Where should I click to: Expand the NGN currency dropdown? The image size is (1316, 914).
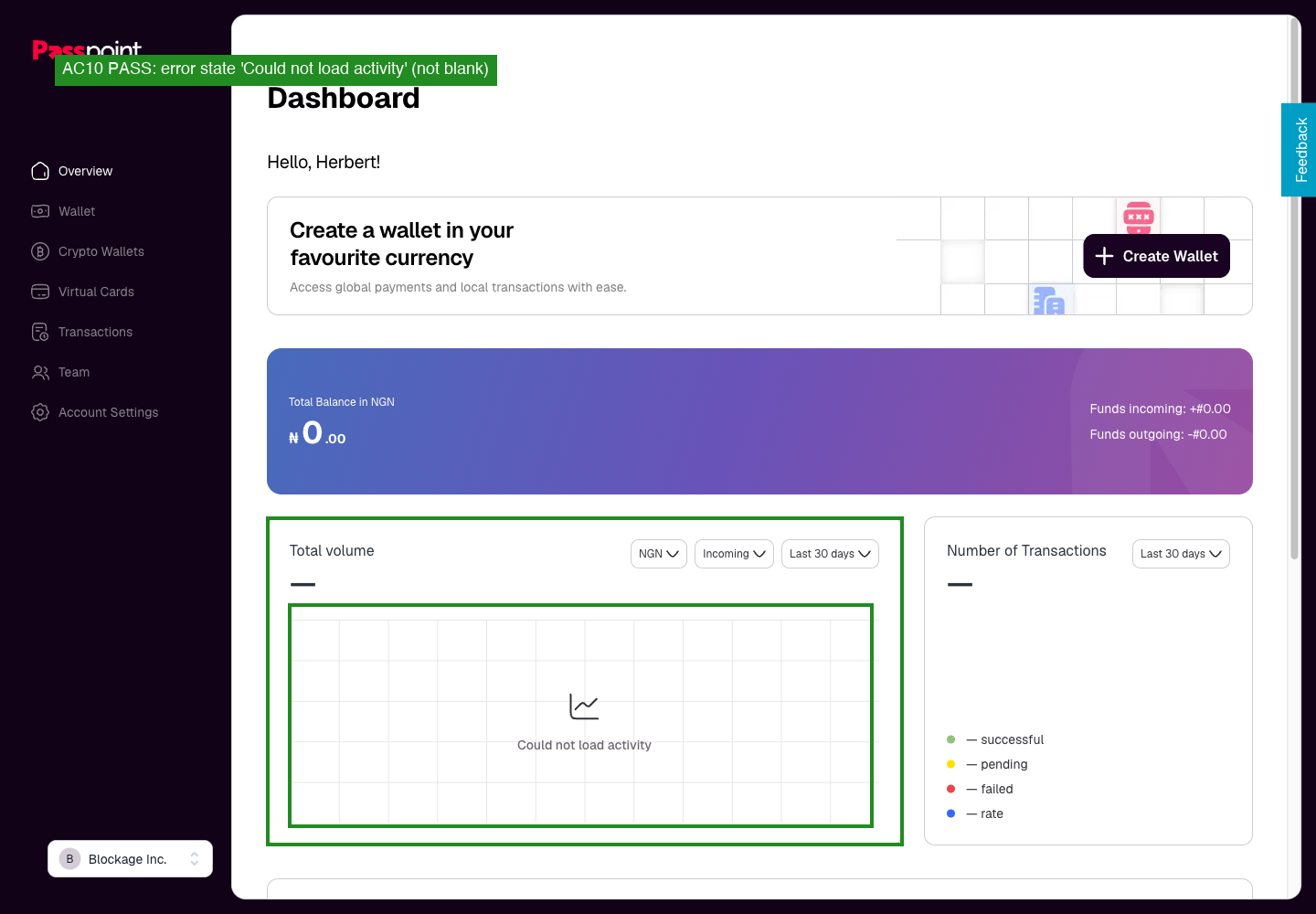tap(659, 554)
